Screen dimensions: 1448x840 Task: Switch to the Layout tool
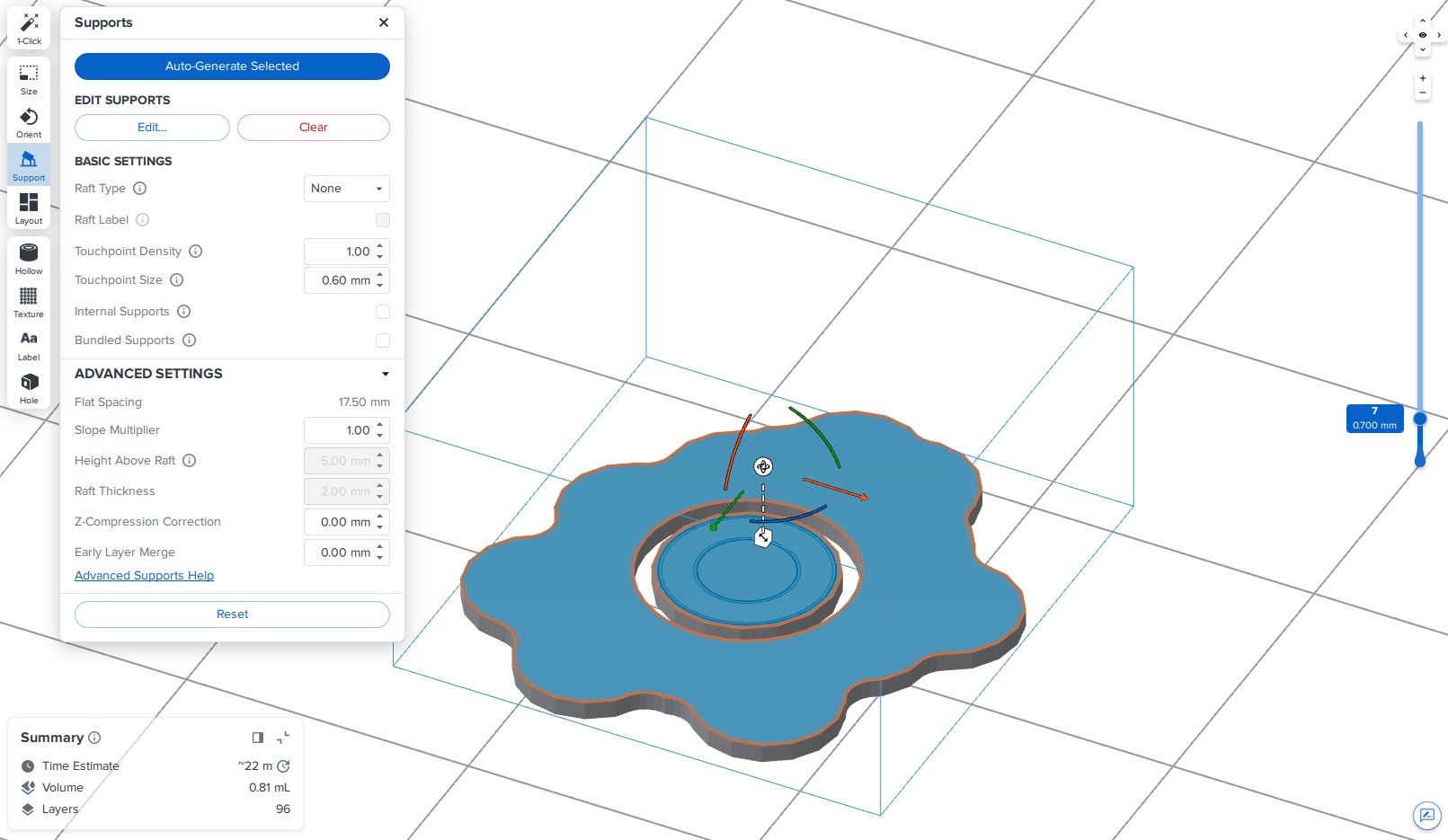point(29,209)
